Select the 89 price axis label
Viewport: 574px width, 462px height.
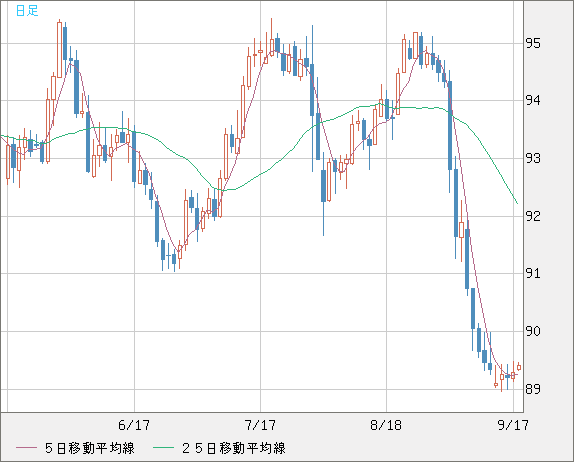pyautogui.click(x=533, y=389)
